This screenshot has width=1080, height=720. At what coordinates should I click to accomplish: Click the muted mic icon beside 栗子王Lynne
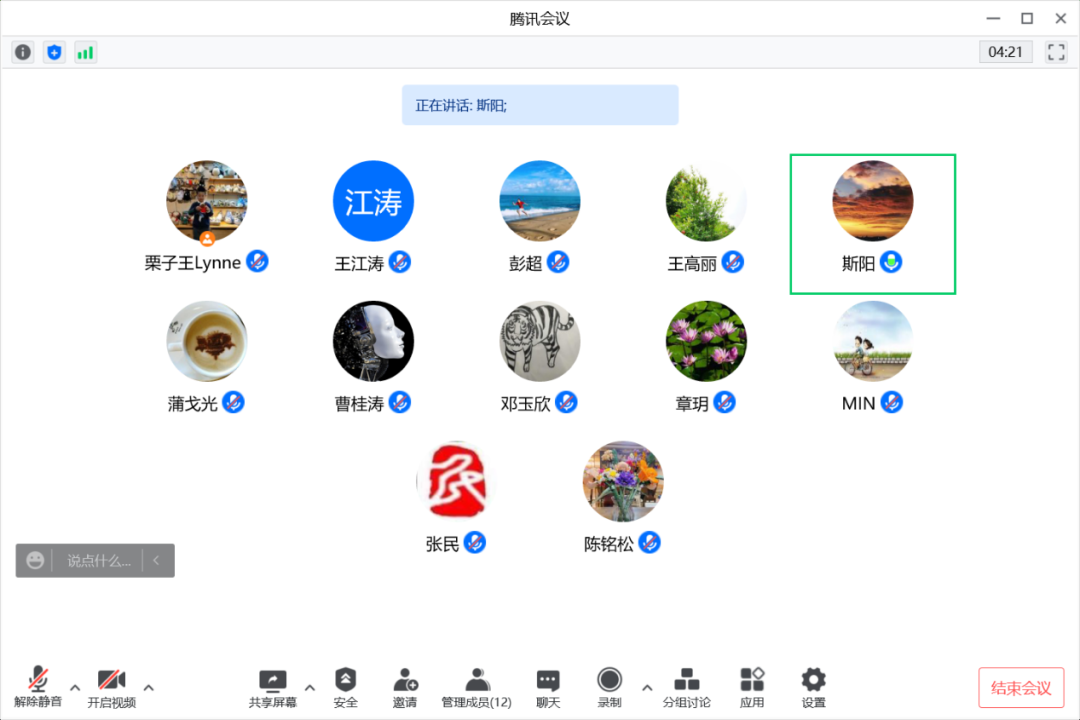pyautogui.click(x=258, y=262)
